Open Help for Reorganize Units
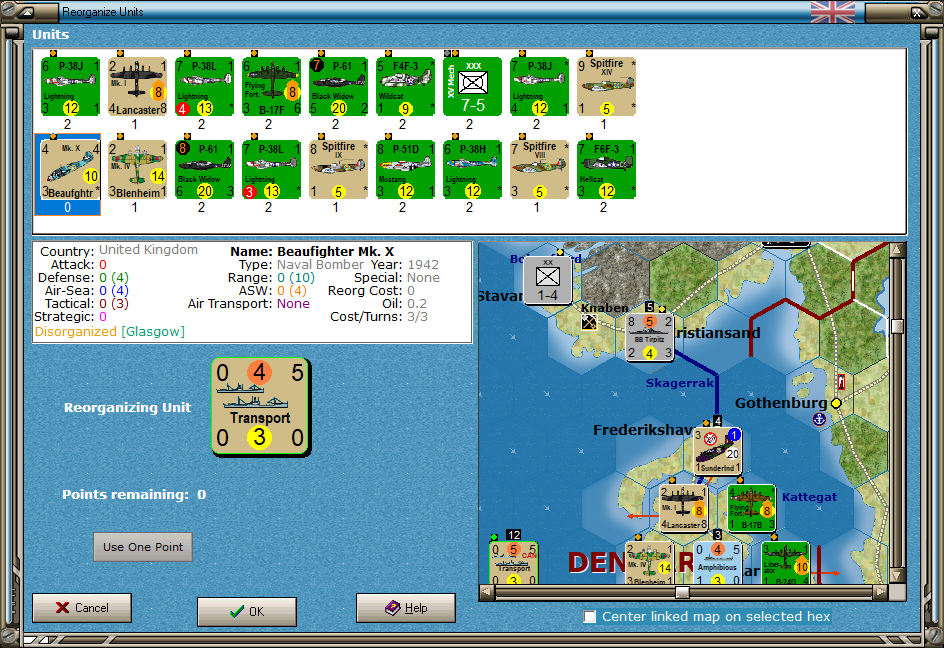Image resolution: width=944 pixels, height=648 pixels. coord(406,608)
